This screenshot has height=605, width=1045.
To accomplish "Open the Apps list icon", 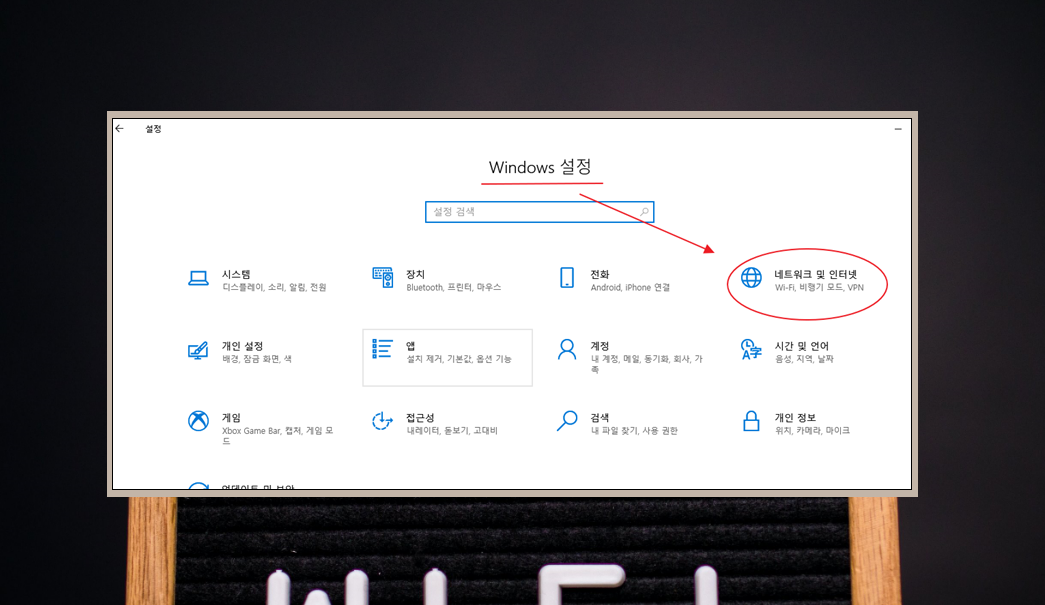I will click(383, 349).
